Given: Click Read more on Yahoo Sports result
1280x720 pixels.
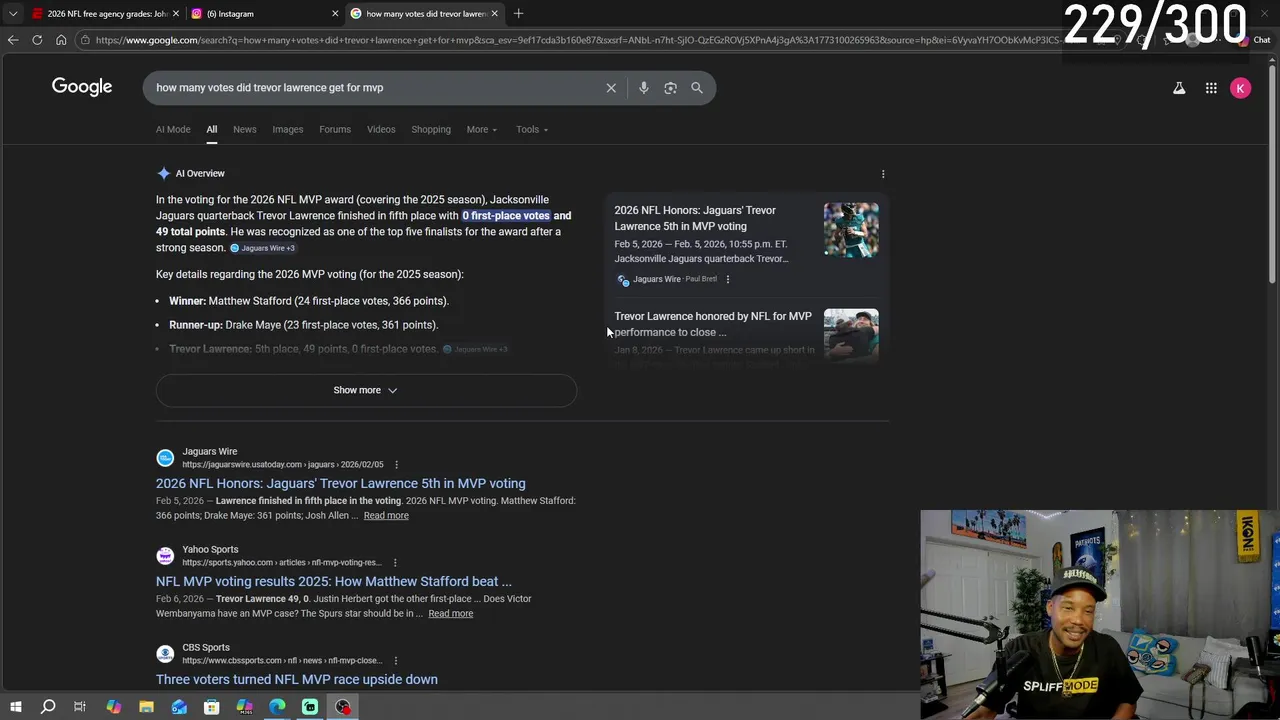Looking at the screenshot, I should pos(450,613).
